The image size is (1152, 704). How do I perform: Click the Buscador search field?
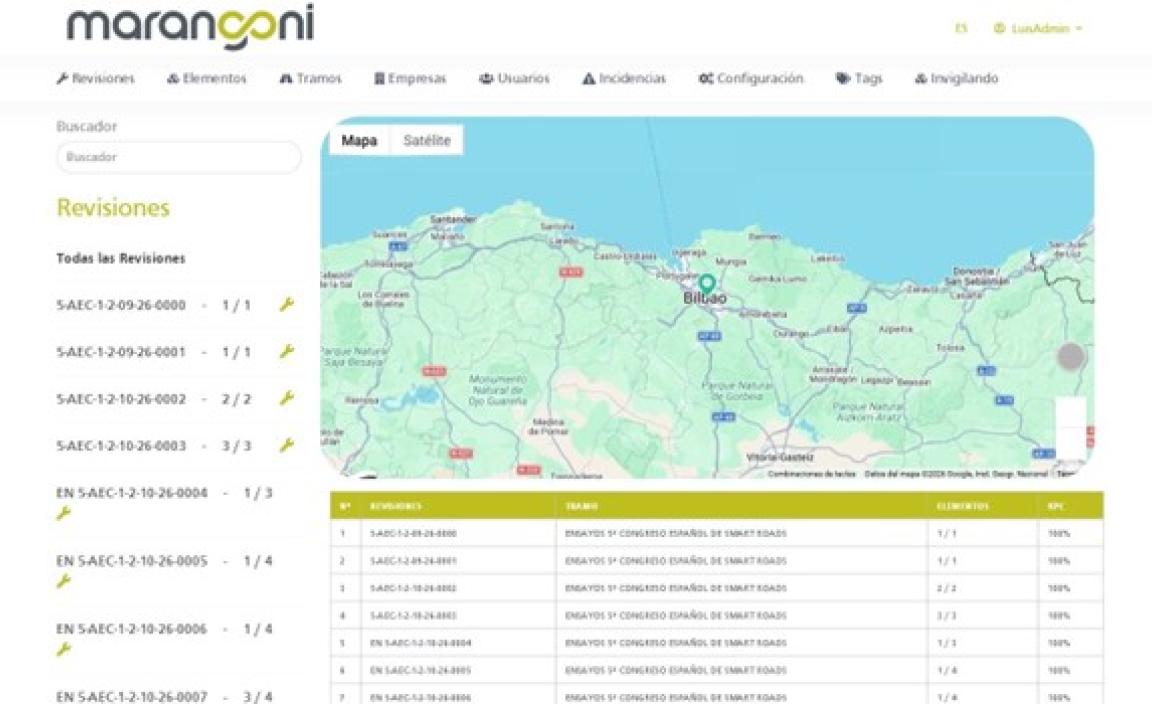(179, 157)
